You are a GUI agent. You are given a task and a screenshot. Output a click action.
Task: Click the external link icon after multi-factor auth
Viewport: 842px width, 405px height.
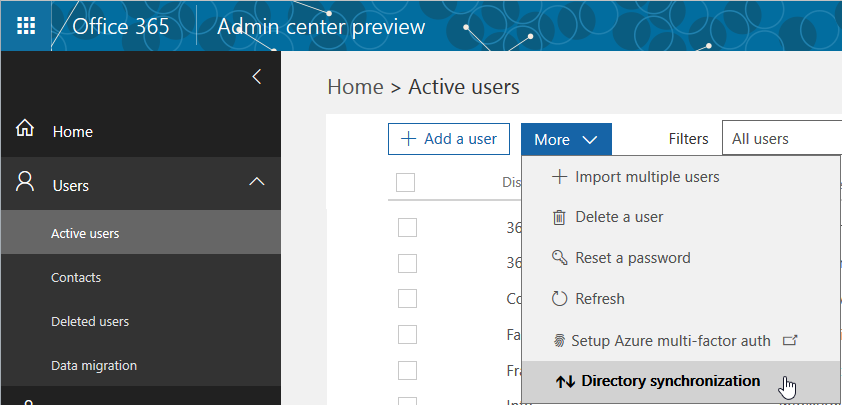tap(790, 340)
